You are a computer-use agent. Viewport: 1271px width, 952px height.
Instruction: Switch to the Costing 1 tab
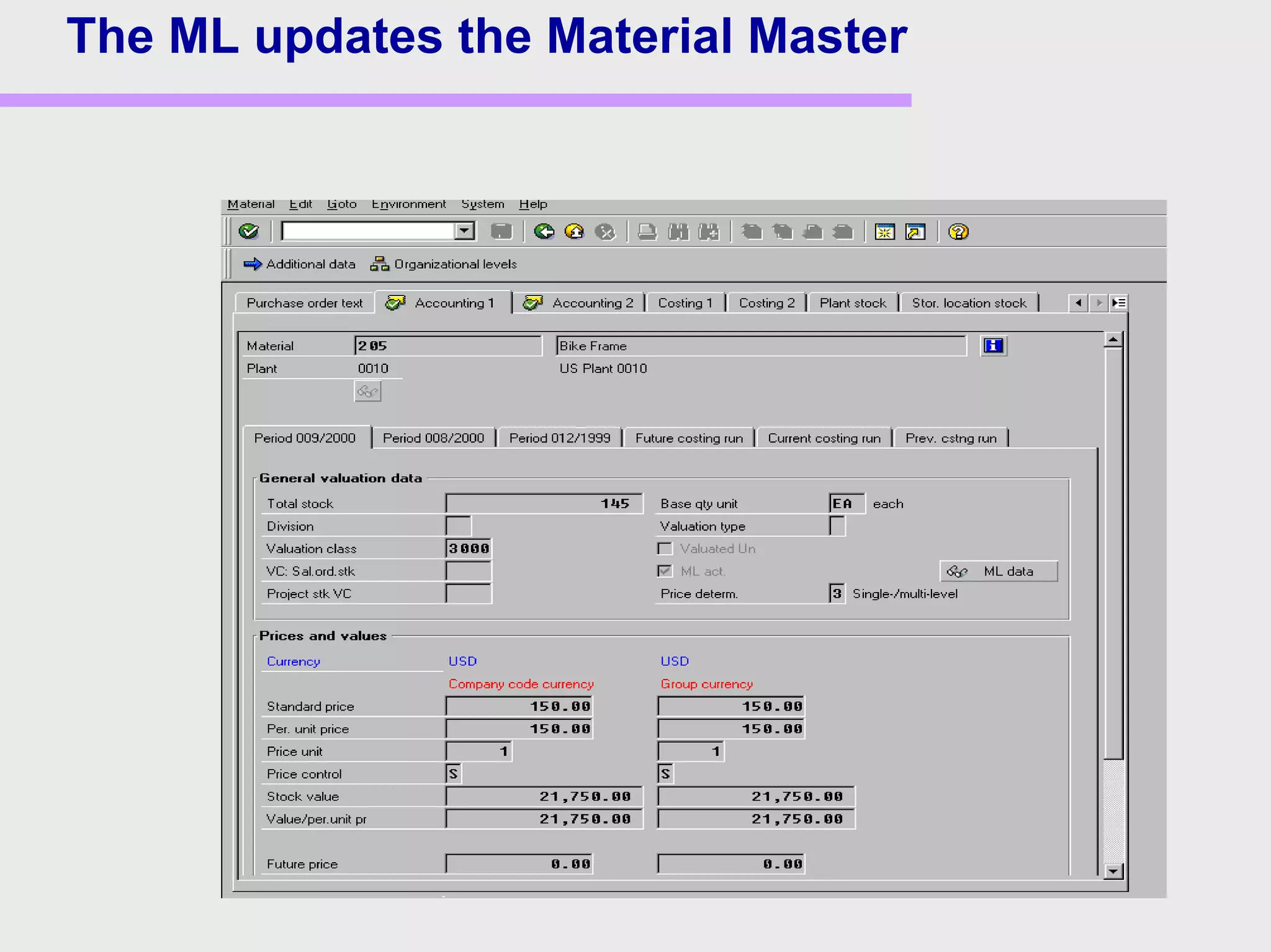click(685, 303)
